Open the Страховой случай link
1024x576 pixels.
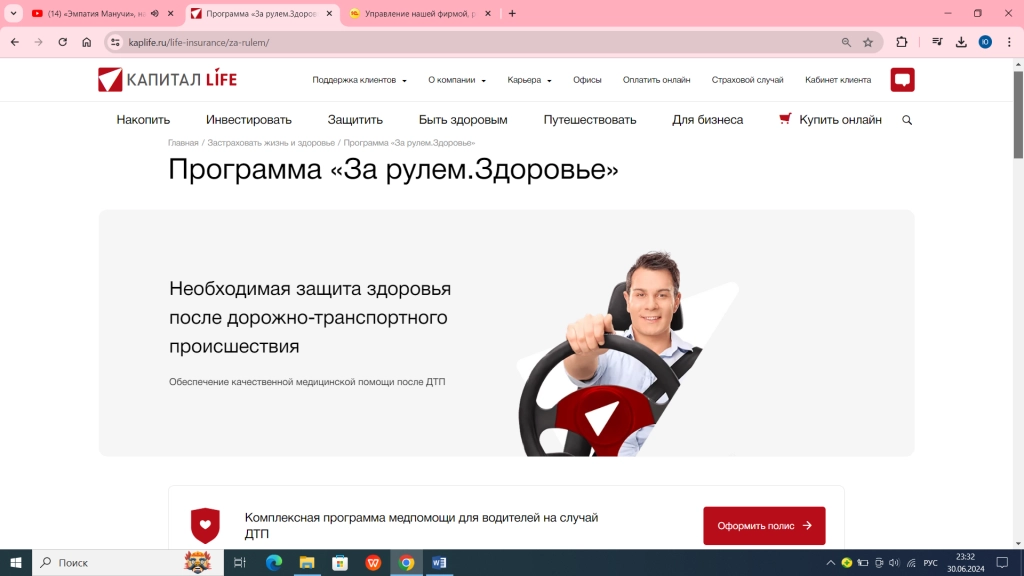point(747,80)
